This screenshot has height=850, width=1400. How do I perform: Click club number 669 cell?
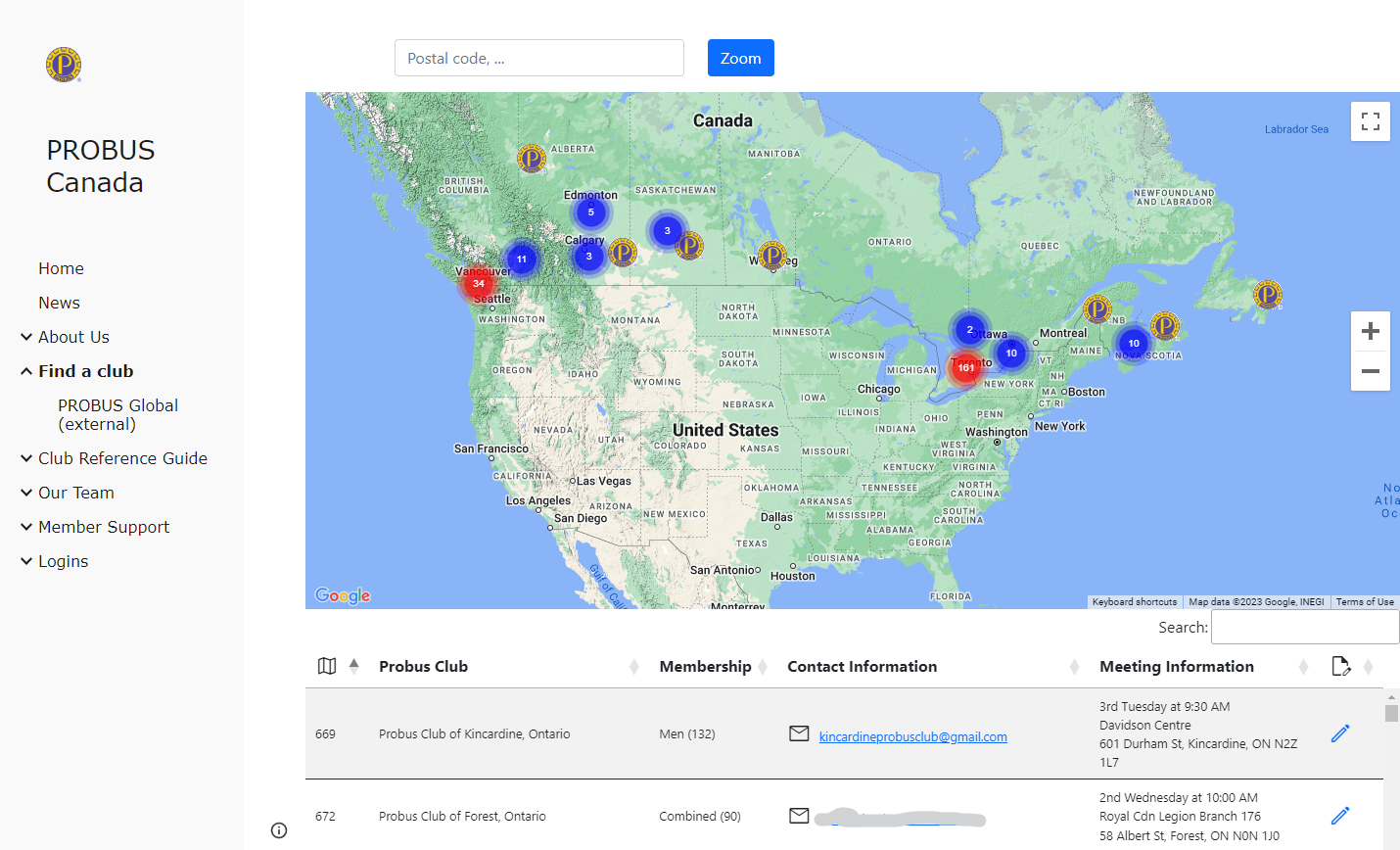click(325, 733)
